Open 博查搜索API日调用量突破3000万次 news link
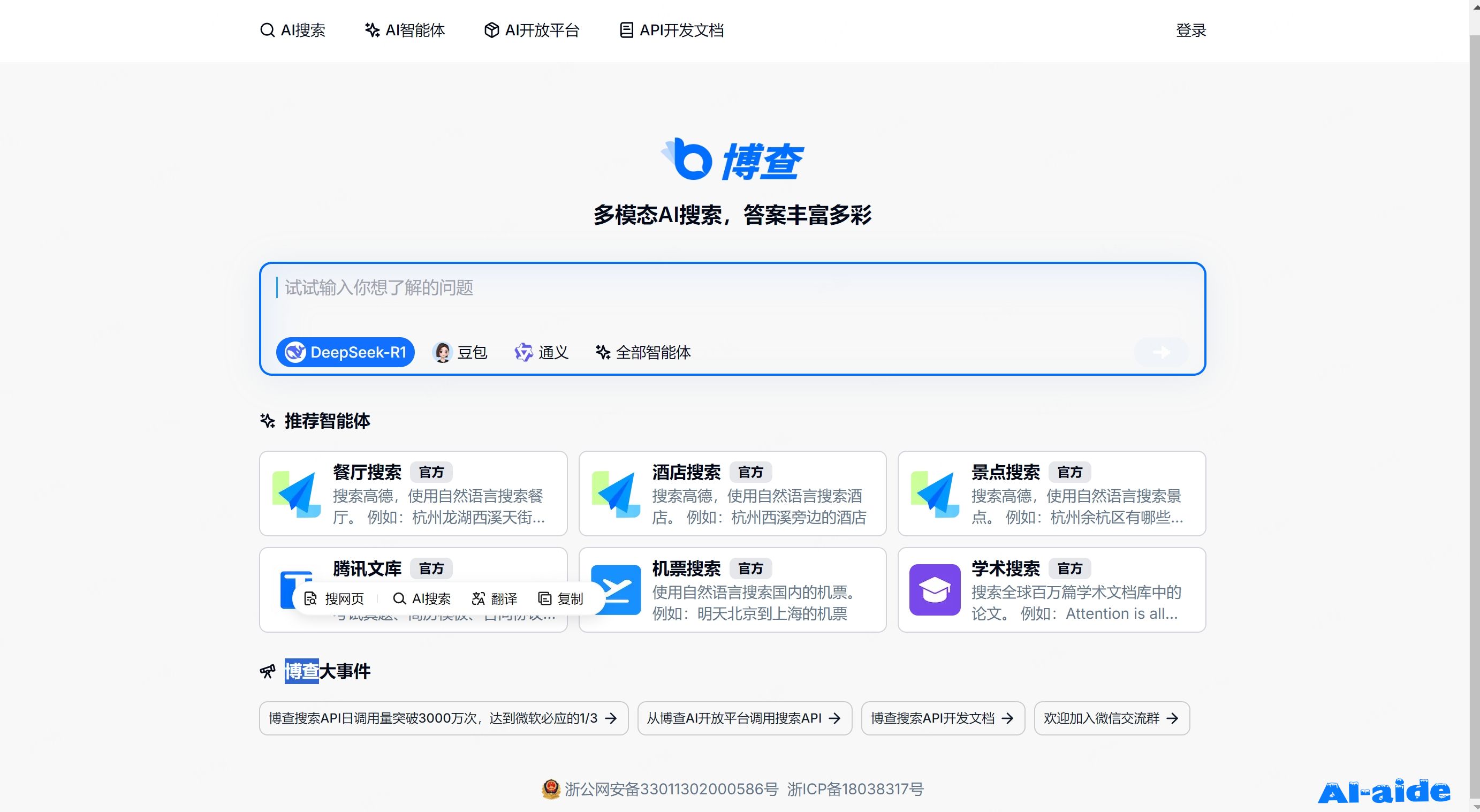This screenshot has height=812, width=1480. [x=444, y=718]
